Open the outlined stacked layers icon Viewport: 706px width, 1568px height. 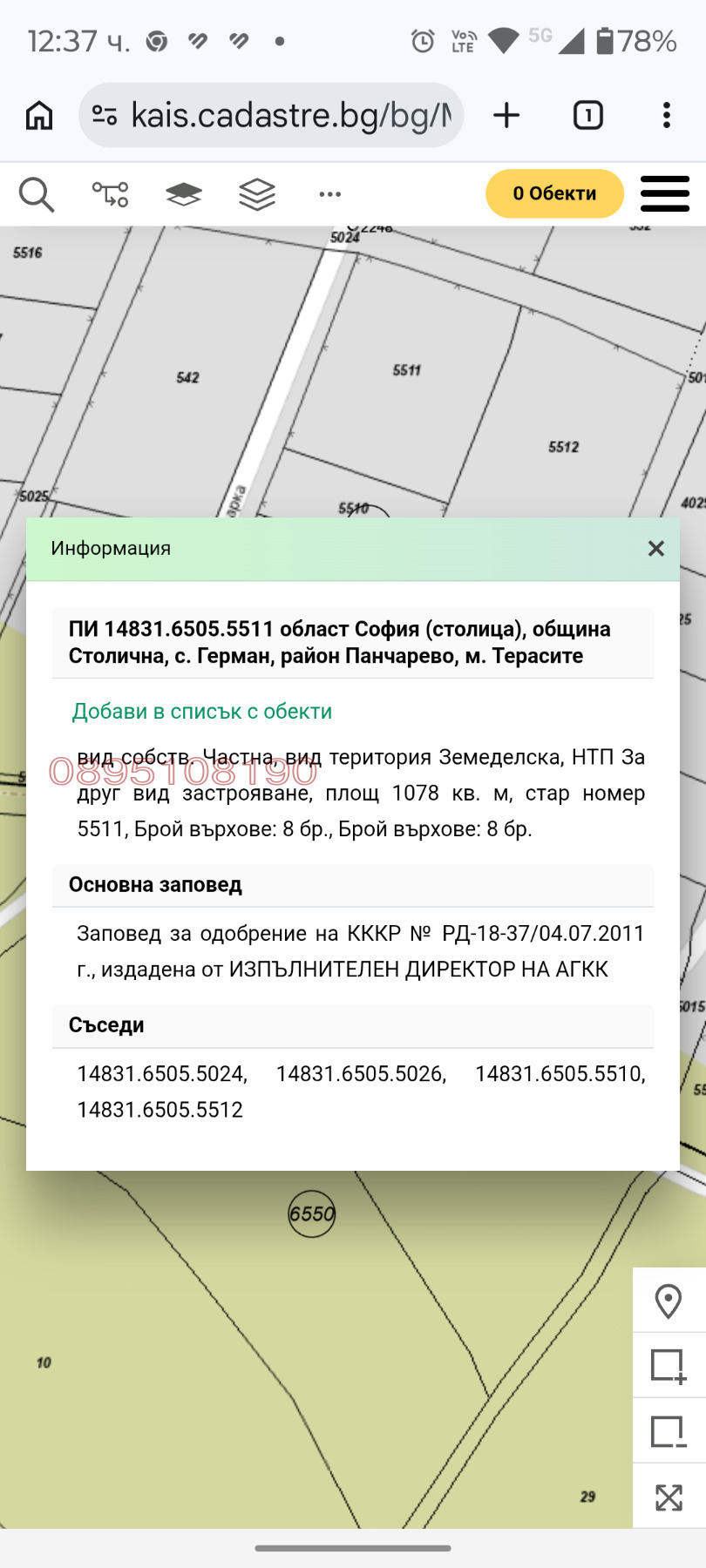pos(257,194)
